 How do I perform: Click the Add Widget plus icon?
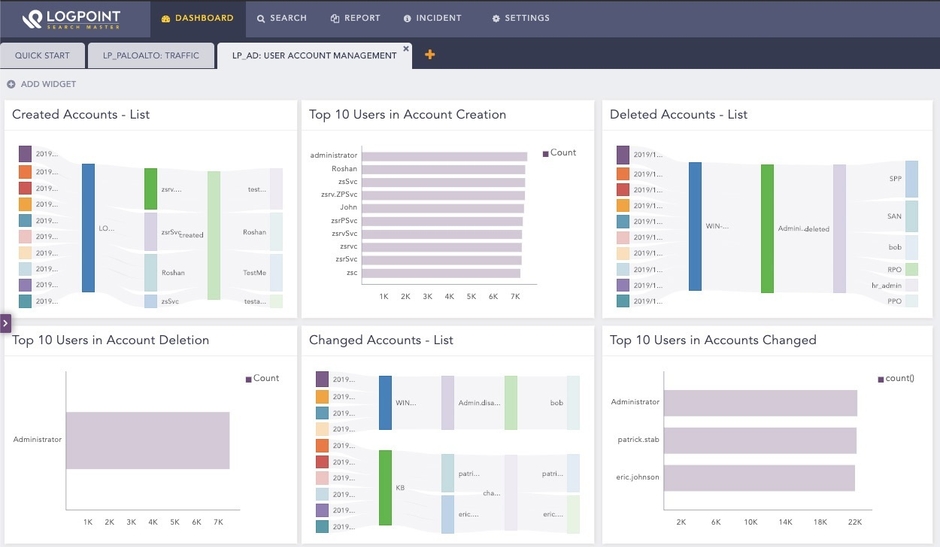coord(11,84)
